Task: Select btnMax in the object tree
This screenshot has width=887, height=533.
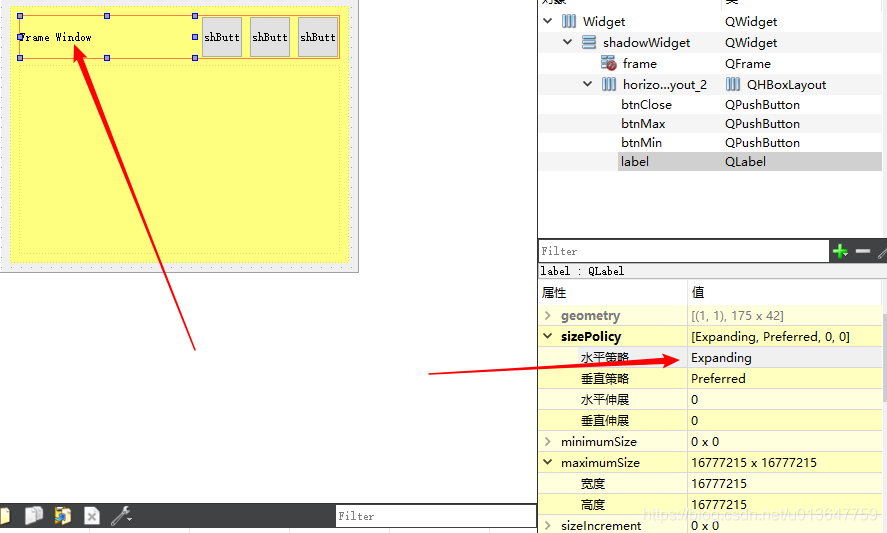Action: (643, 123)
